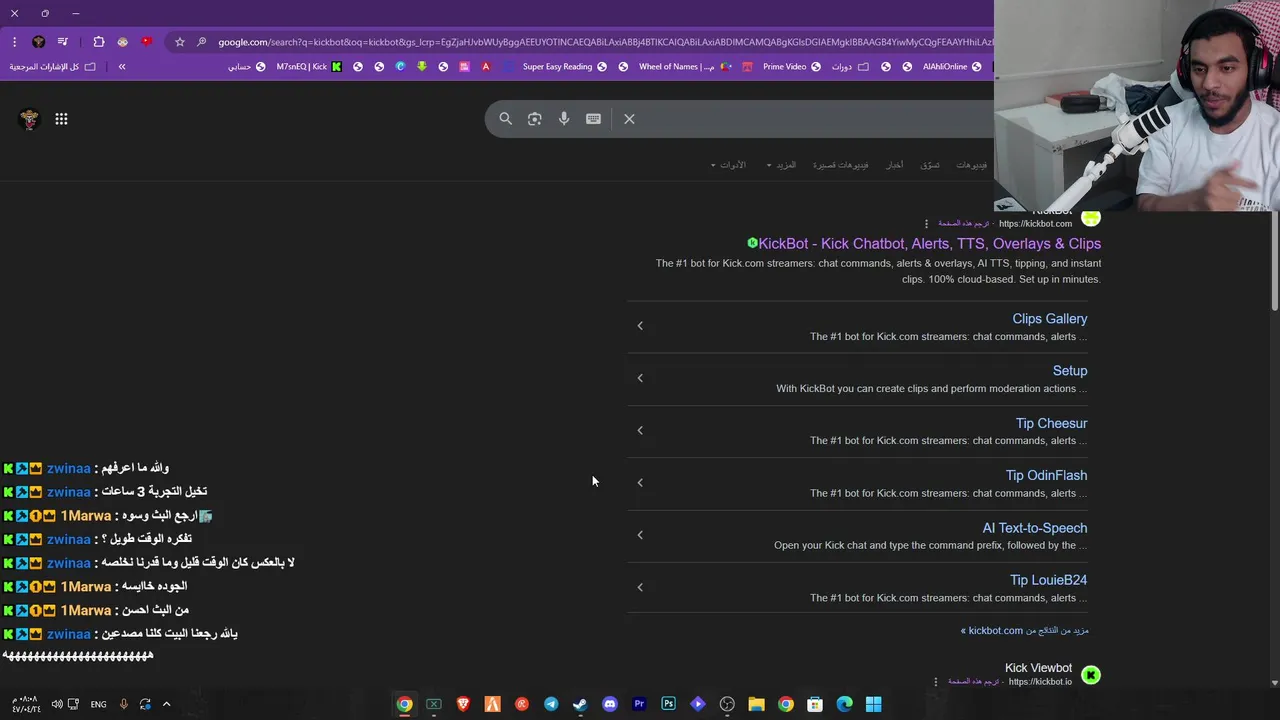Screen dimensions: 1280x720
Task: Open Chrome's three-dot menu
Action: tap(14, 42)
